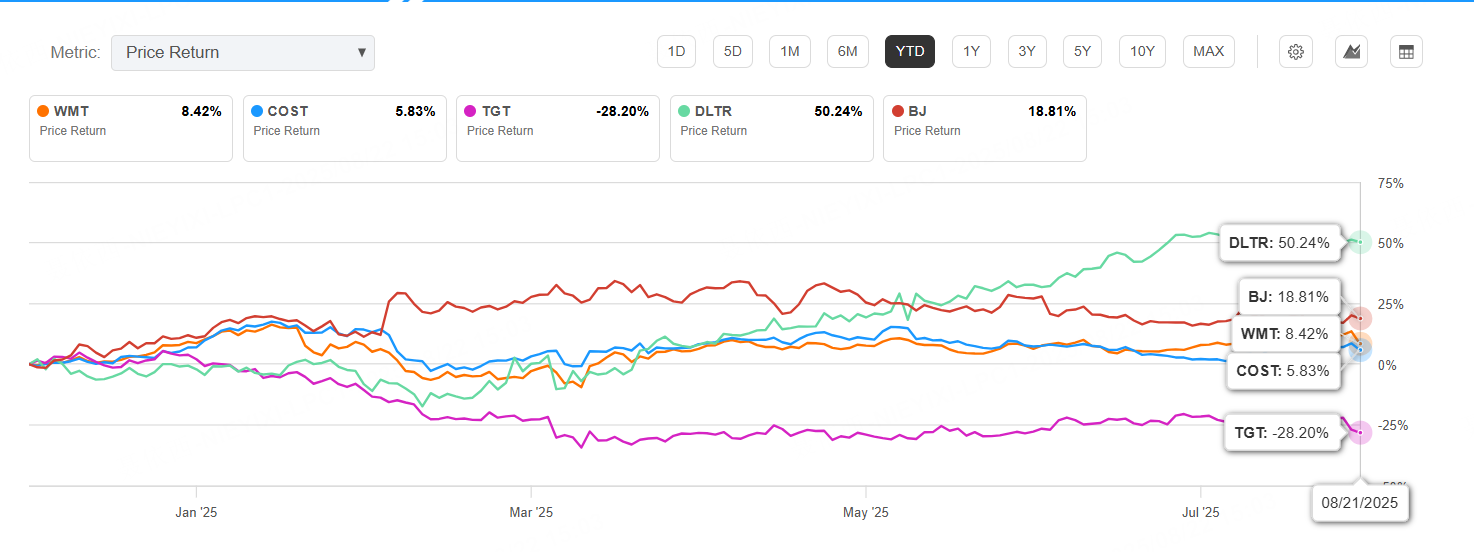Viewport: 1474px width, 552px height.
Task: Select the YTD range button
Action: 909,52
